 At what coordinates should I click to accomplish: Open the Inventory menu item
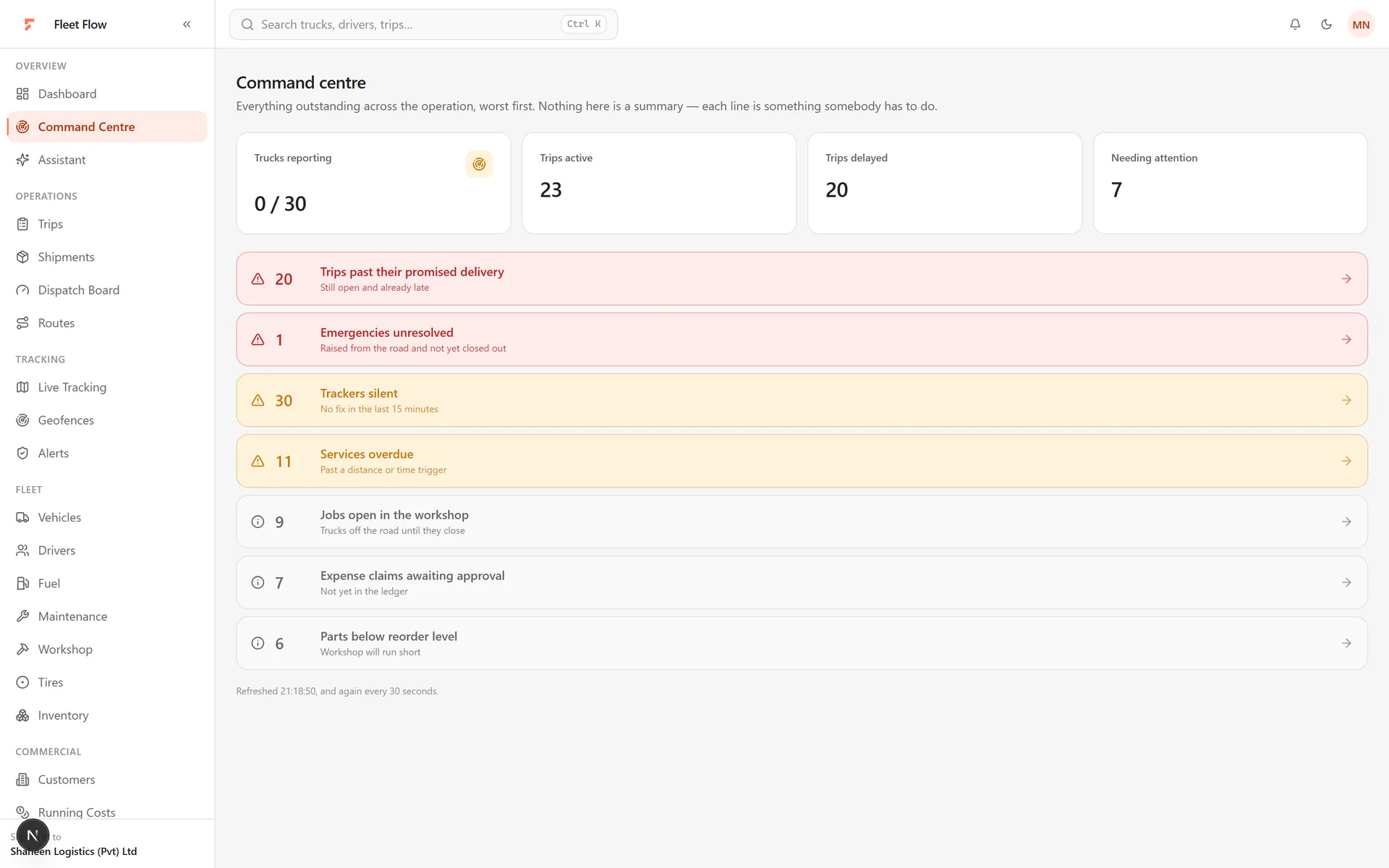[x=107, y=715]
